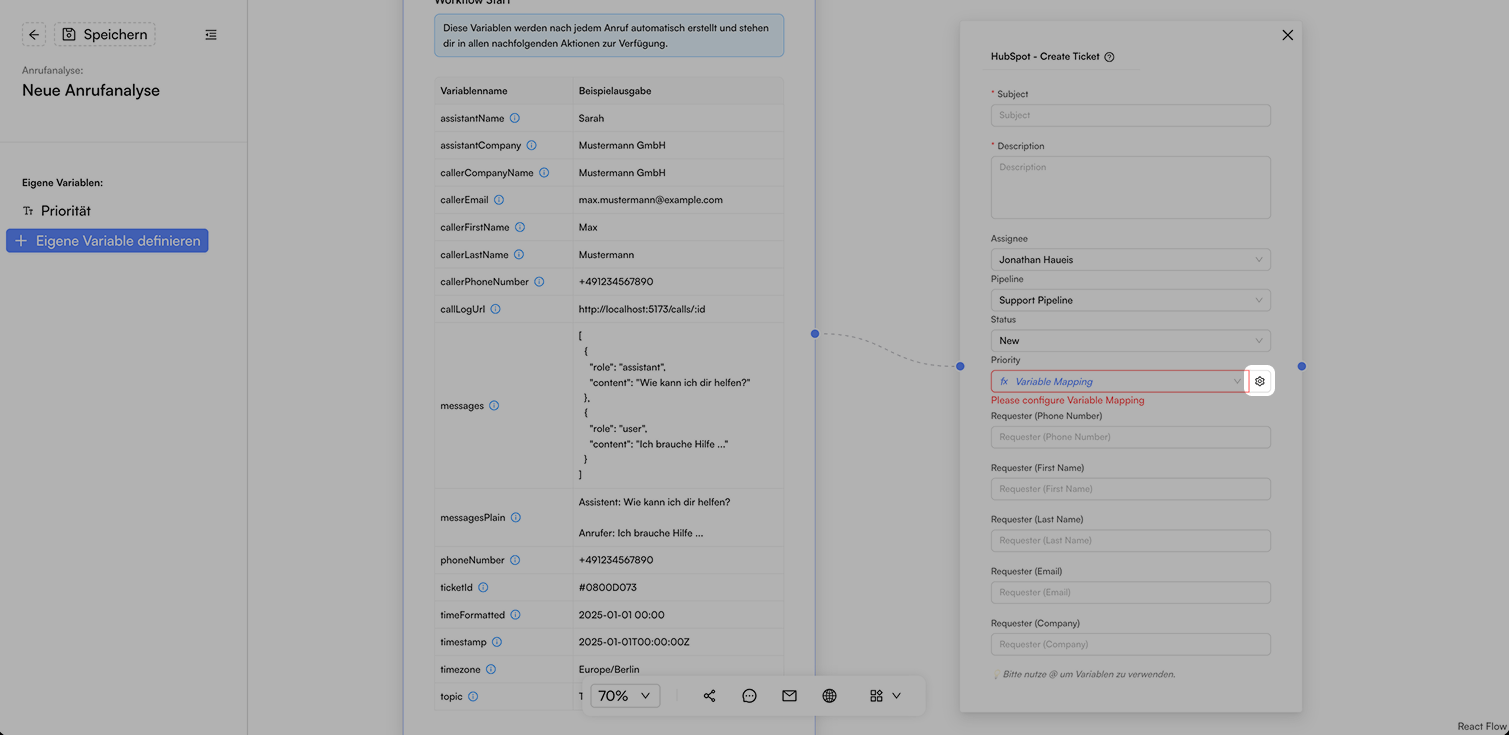Click the Sarah assistantName value
Viewport: 1509px width, 735px height.
591,118
